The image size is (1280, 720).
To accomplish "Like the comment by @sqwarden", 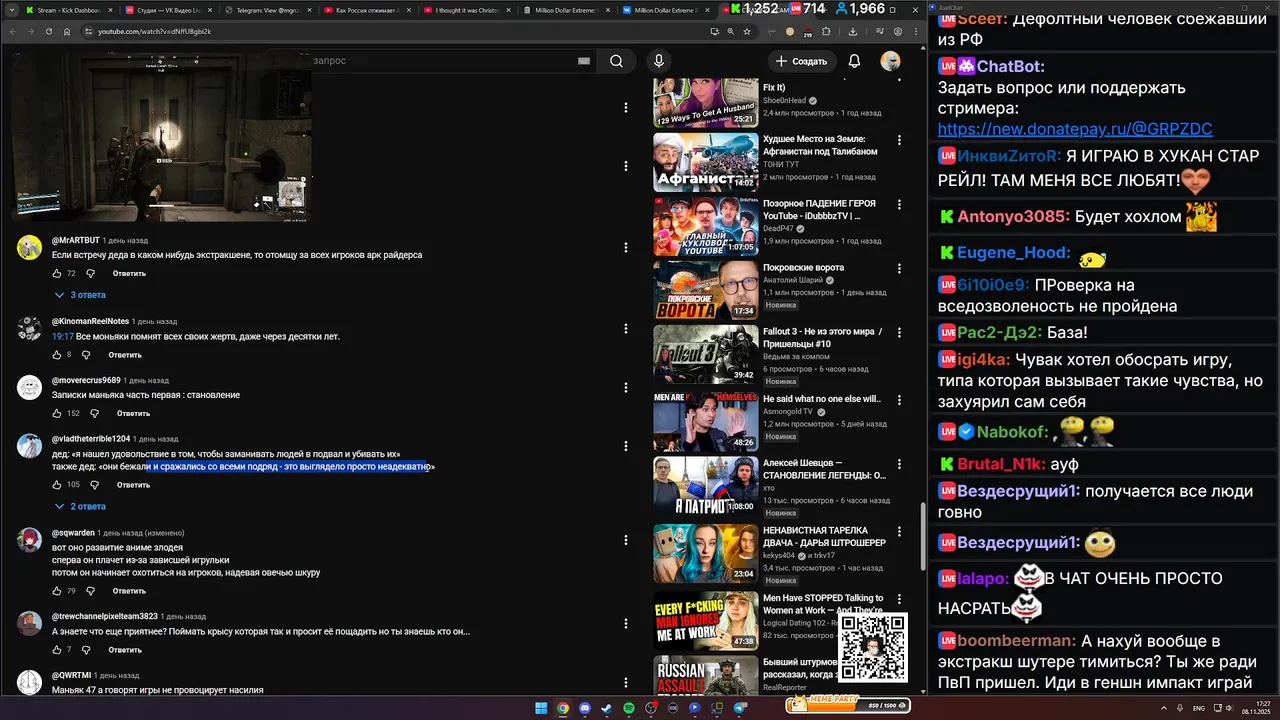I will [x=57, y=591].
